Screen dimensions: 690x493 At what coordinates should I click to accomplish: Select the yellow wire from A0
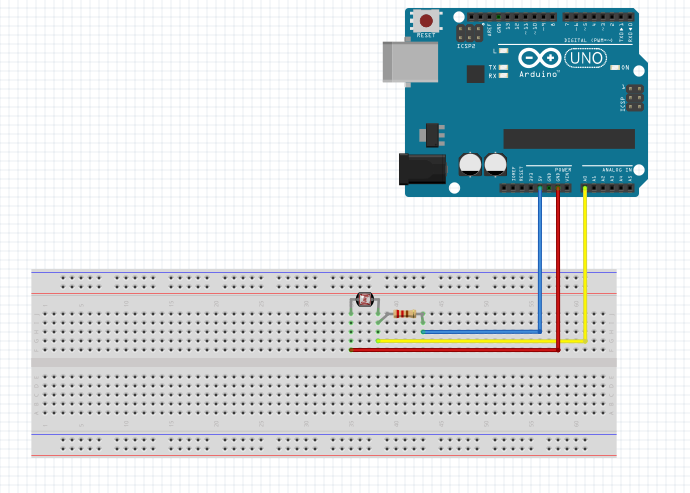coord(585,264)
